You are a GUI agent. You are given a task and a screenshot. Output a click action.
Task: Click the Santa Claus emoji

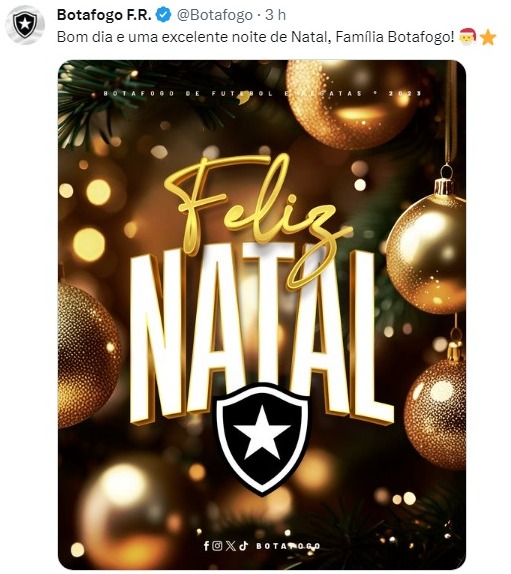467,36
